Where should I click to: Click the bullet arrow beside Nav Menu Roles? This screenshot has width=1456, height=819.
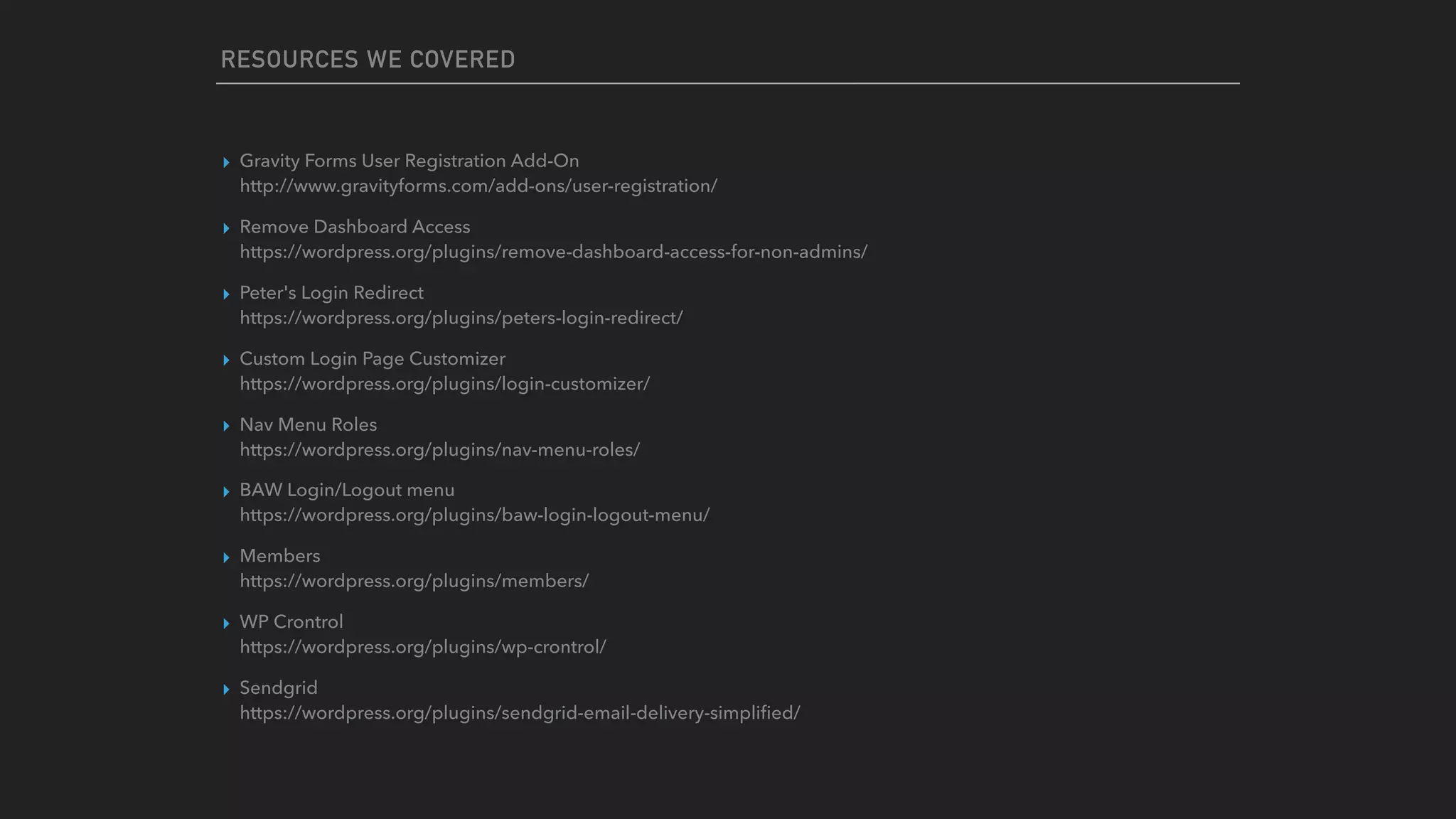[226, 426]
